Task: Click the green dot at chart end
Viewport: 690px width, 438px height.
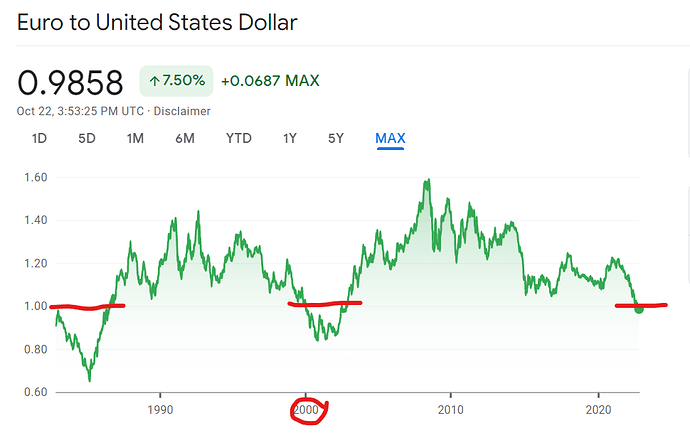Action: 640,308
